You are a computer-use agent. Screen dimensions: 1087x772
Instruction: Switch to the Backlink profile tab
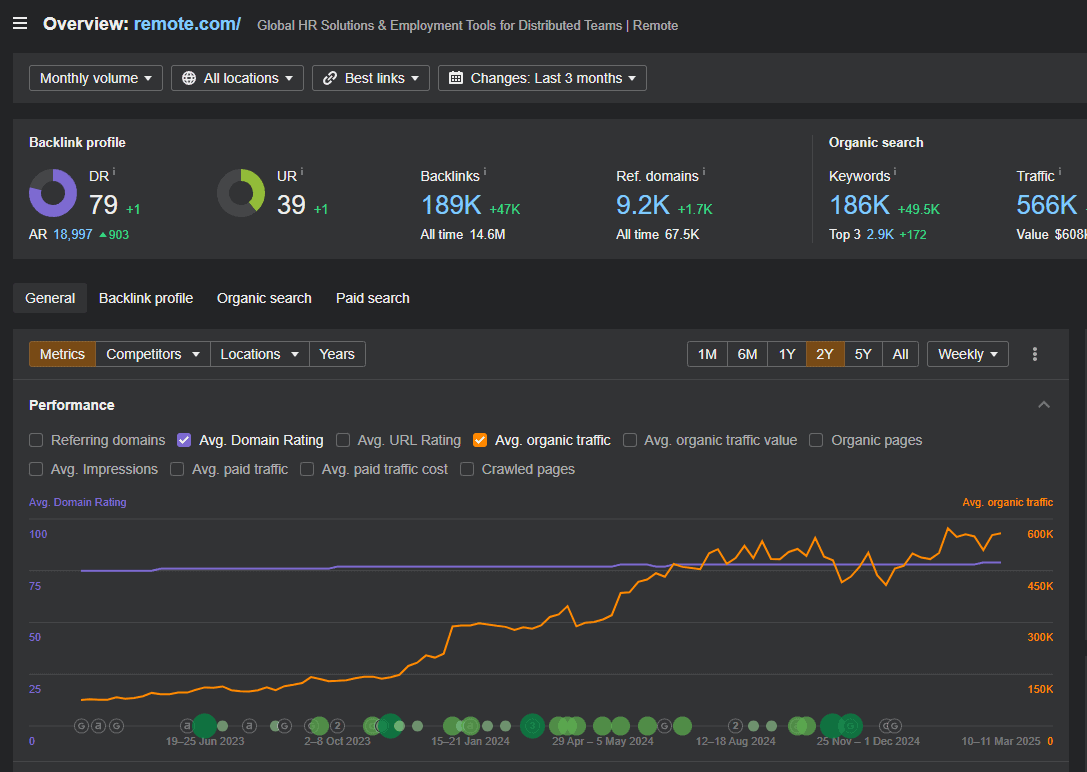pyautogui.click(x=146, y=298)
